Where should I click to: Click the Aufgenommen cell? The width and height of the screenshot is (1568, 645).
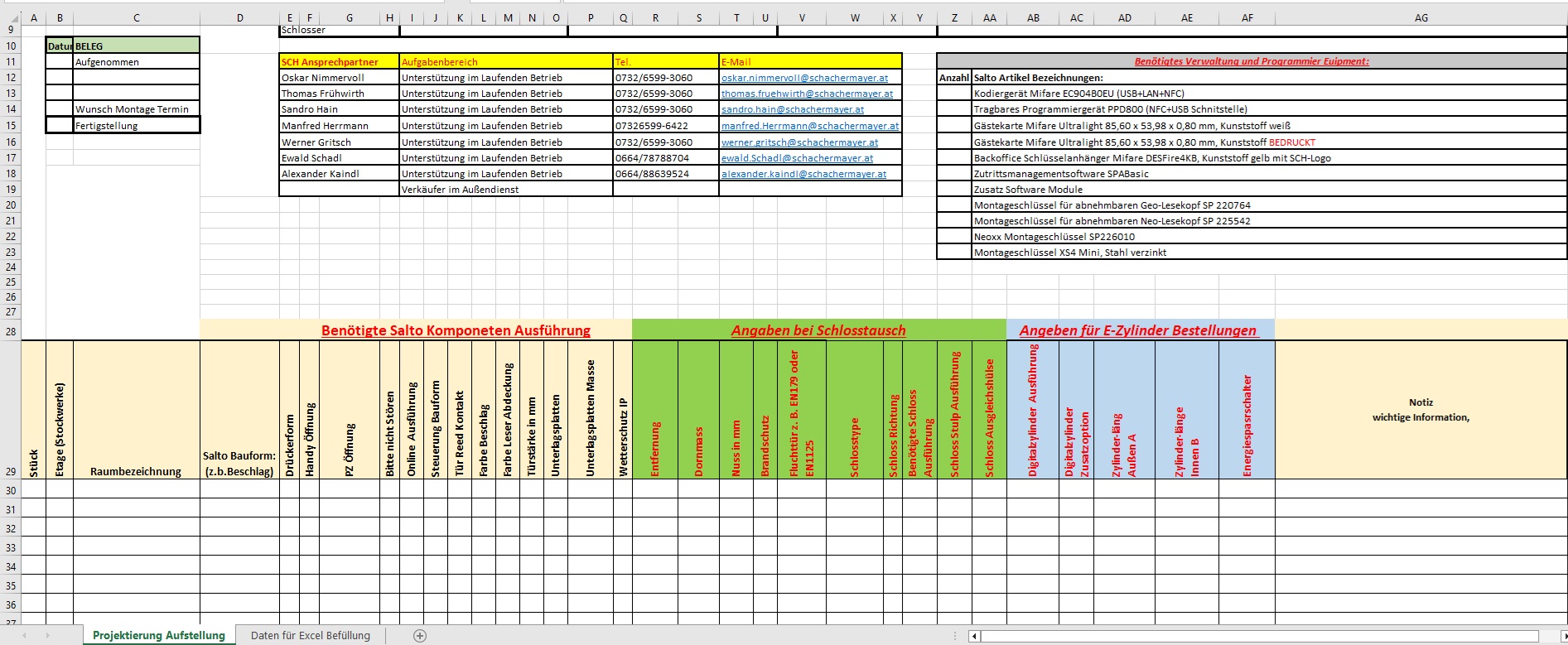tap(137, 62)
